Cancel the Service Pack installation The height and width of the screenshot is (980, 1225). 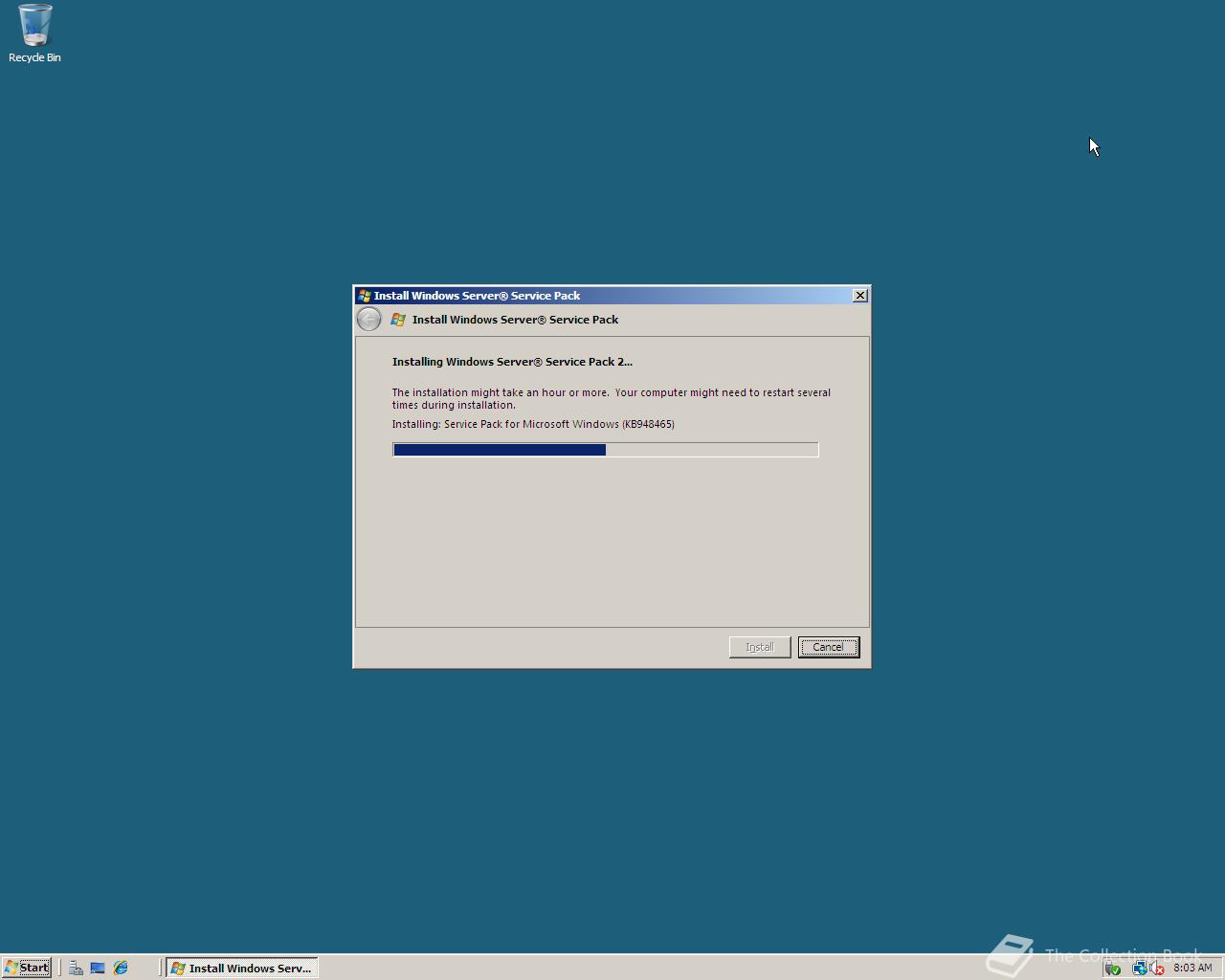(x=829, y=647)
